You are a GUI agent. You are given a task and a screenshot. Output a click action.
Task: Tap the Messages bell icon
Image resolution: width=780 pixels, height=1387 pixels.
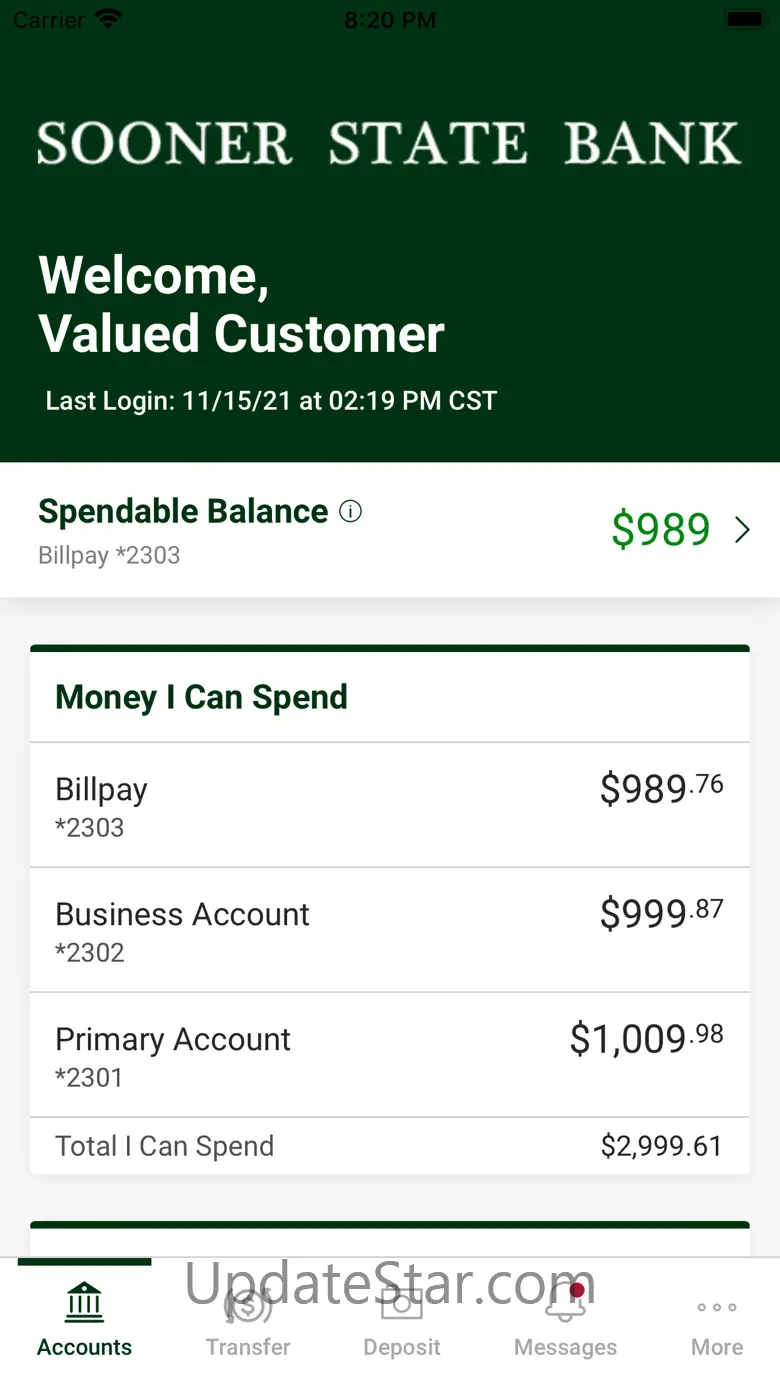point(565,1304)
